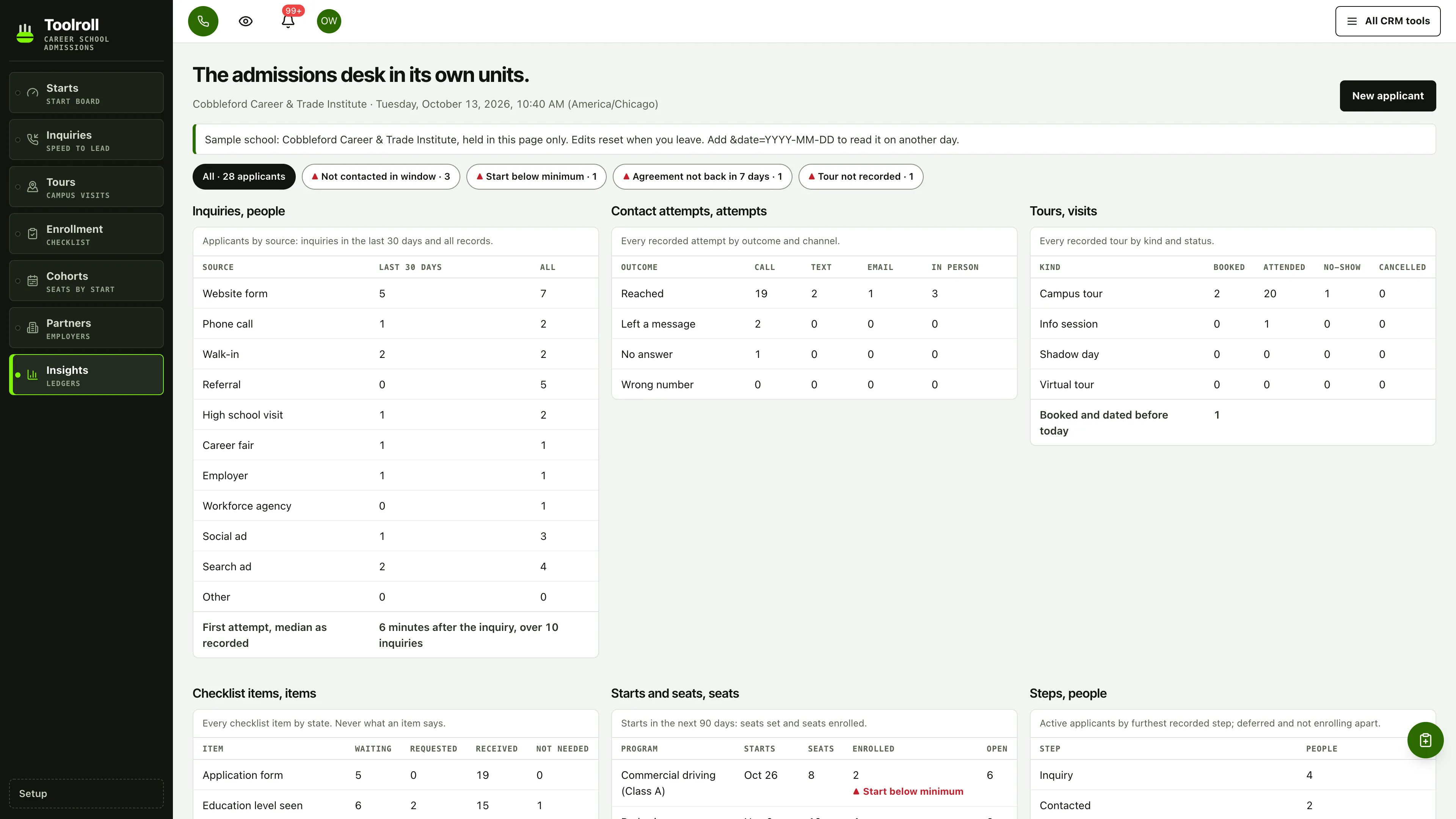Open Enrollment checklist page
This screenshot has width=1456, height=819.
[x=86, y=234]
